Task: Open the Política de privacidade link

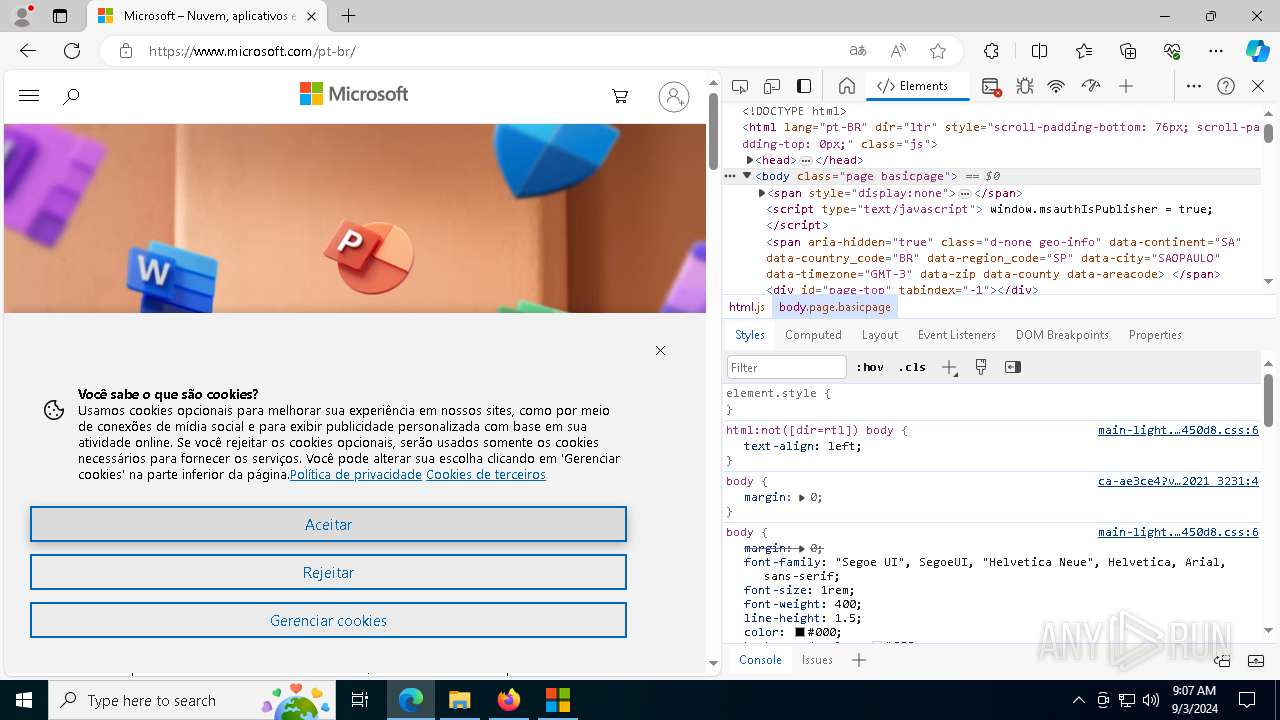Action: coord(356,475)
